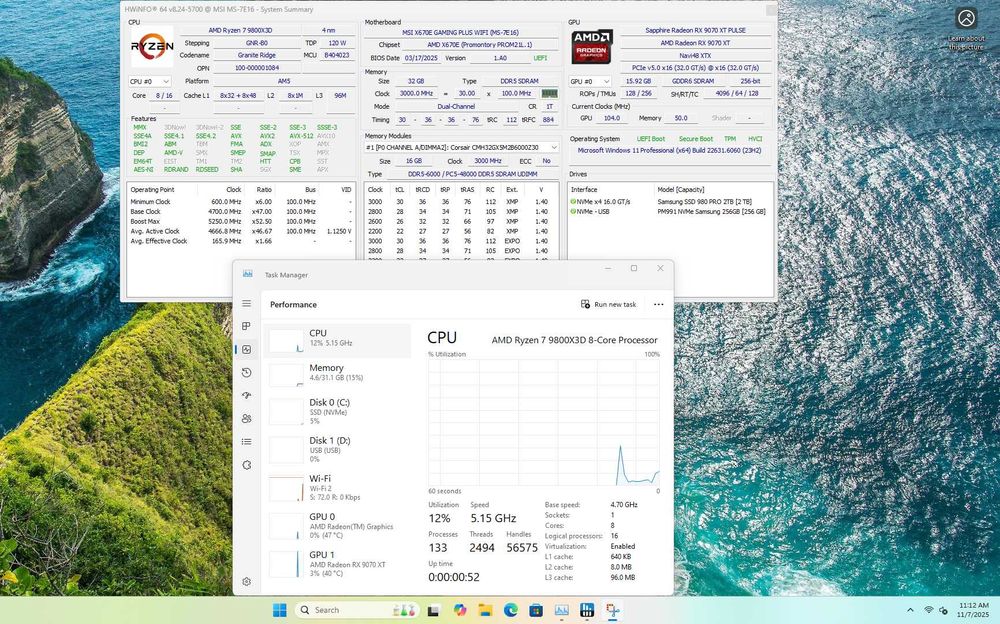
Task: Open memory module dropdown Corsair CMH32GX5M2B6000Z30
Action: pos(462,147)
